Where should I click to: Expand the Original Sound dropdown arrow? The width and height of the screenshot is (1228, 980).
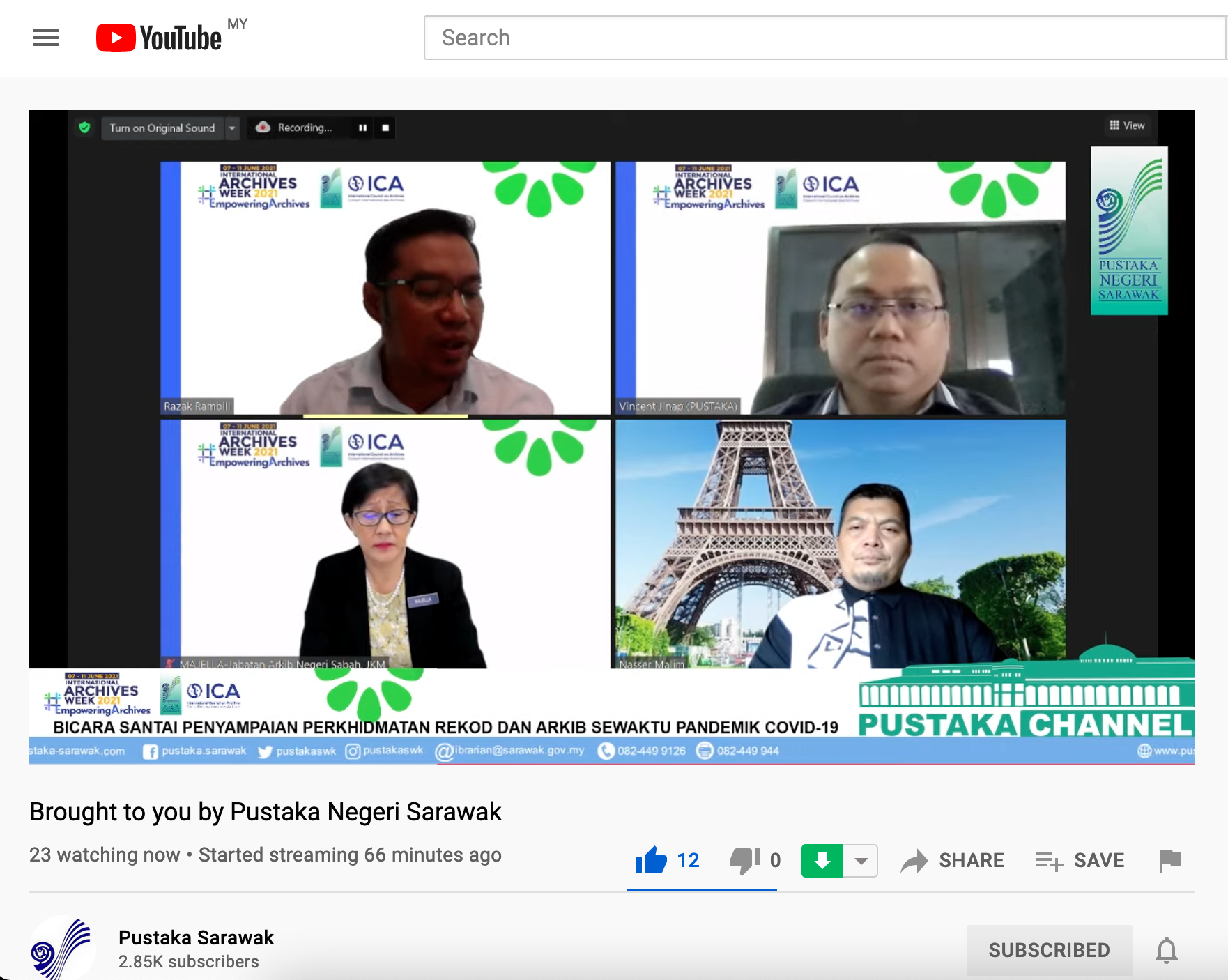coord(232,128)
